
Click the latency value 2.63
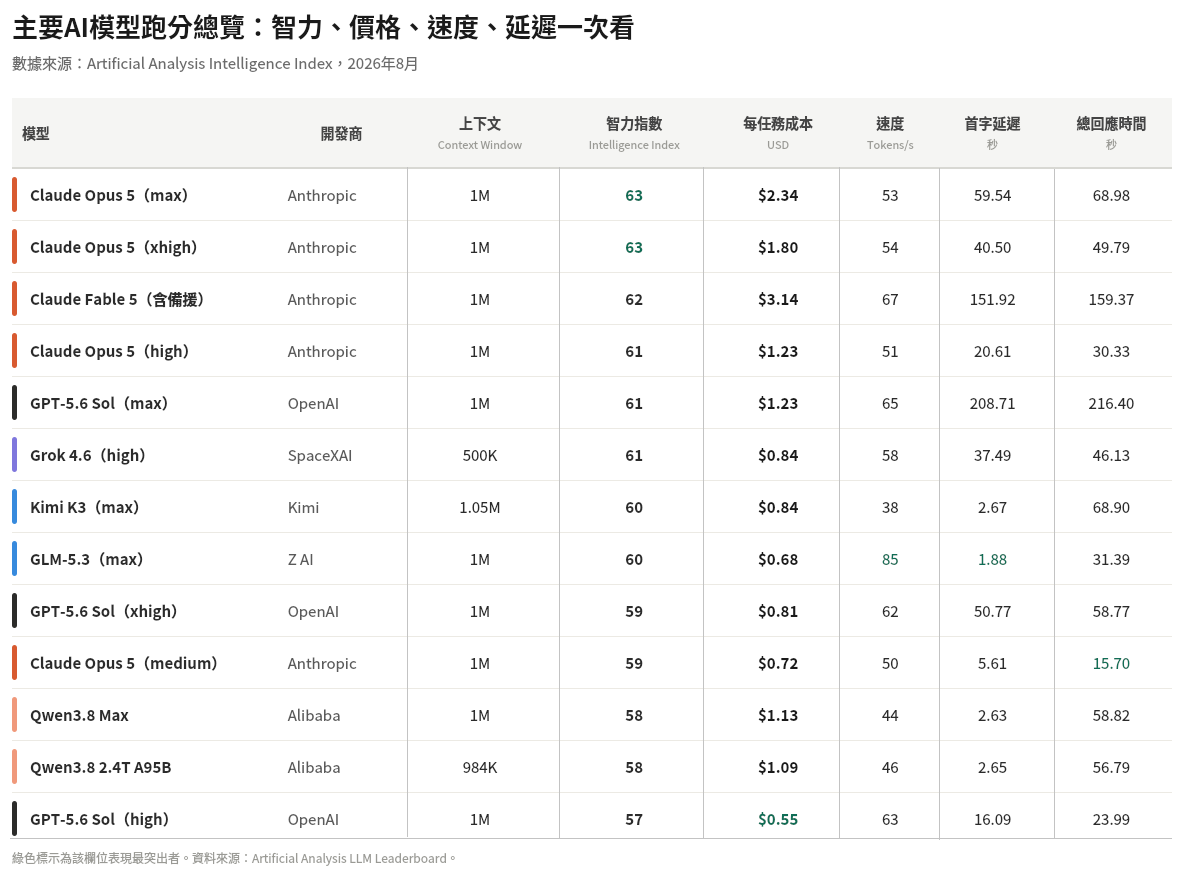pos(992,716)
